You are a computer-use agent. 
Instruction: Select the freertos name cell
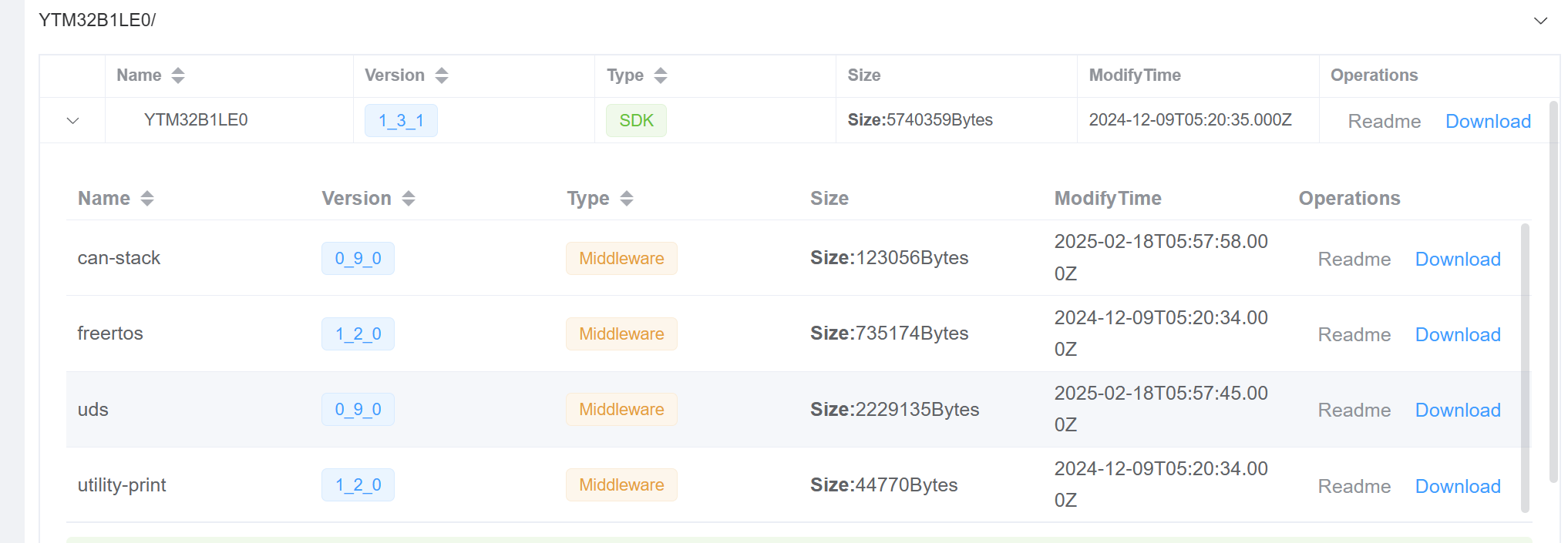pos(110,334)
